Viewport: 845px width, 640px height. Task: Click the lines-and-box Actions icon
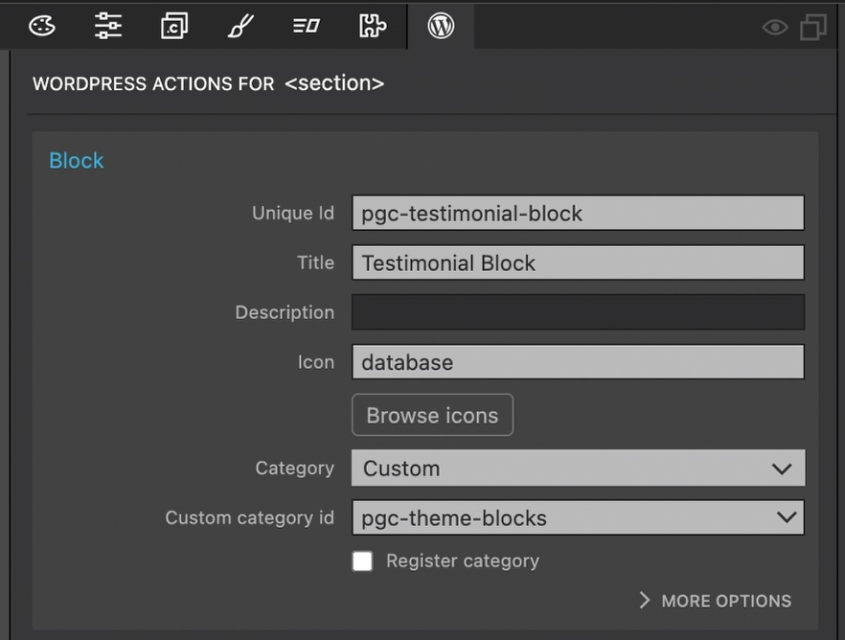tap(307, 26)
